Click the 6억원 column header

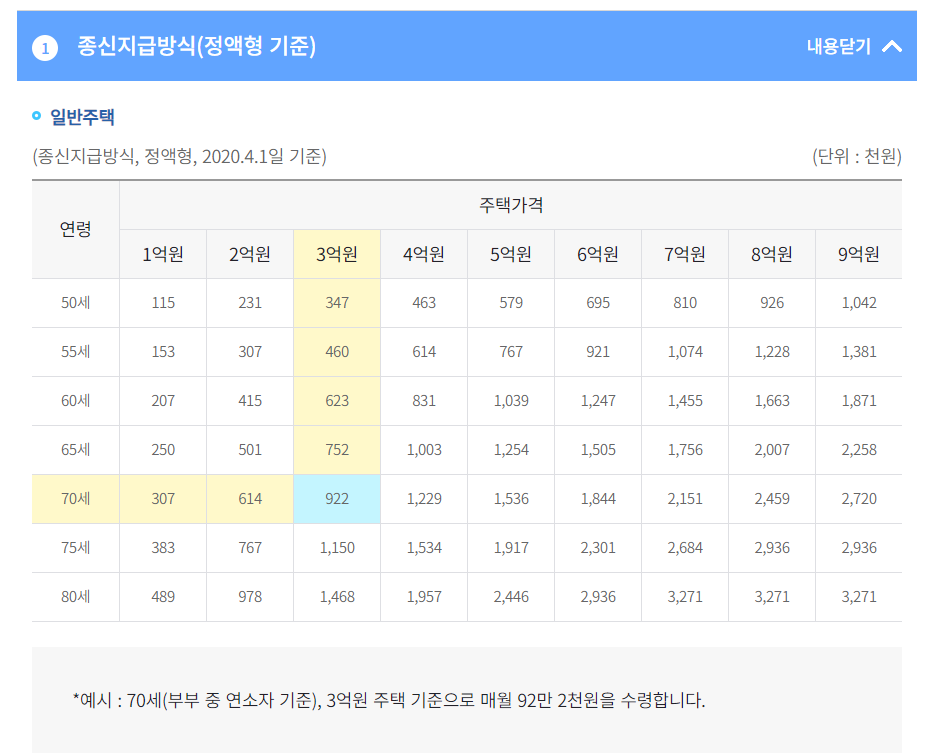(x=598, y=254)
